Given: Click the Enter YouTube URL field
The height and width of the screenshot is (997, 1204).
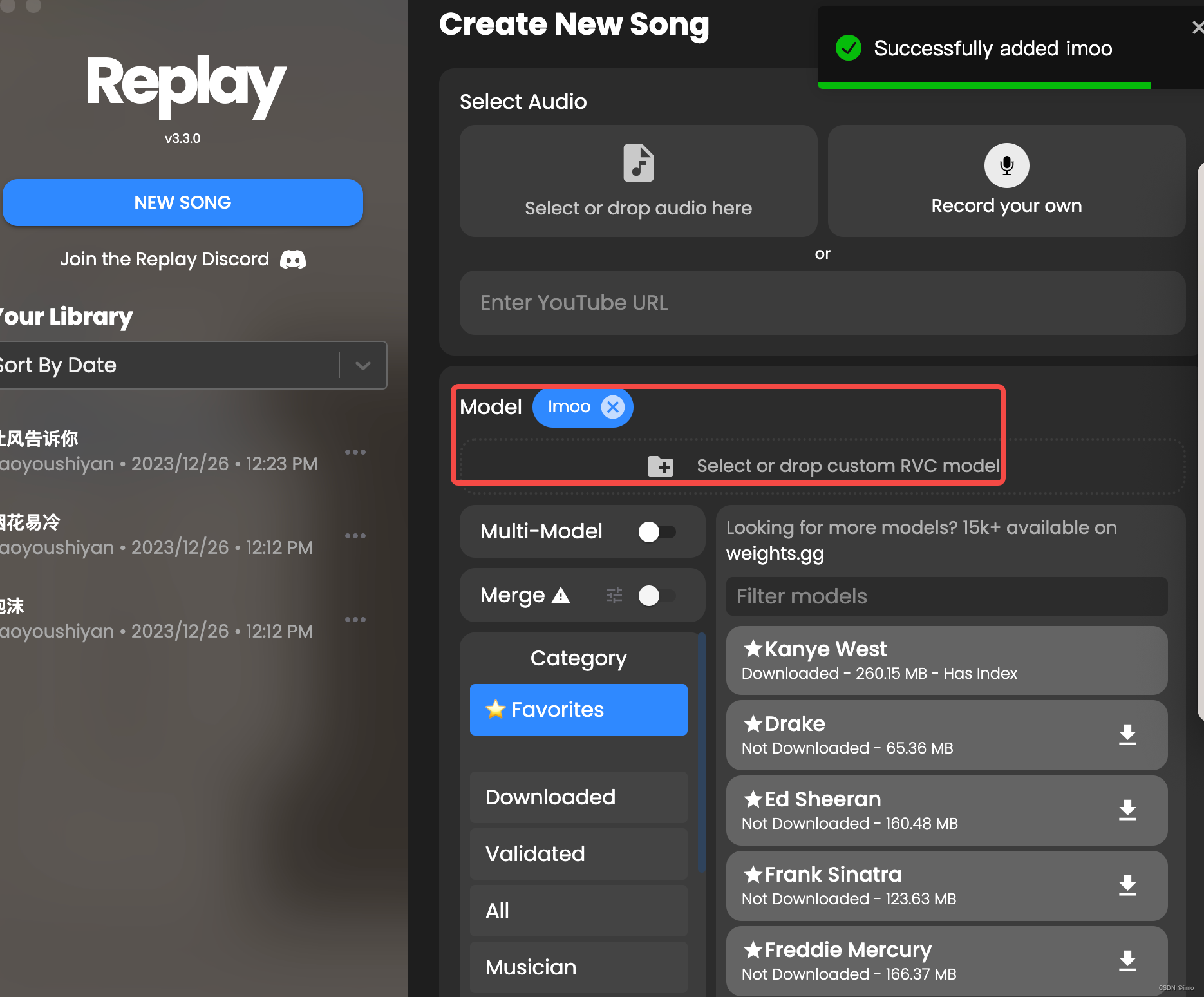Looking at the screenshot, I should click(823, 303).
